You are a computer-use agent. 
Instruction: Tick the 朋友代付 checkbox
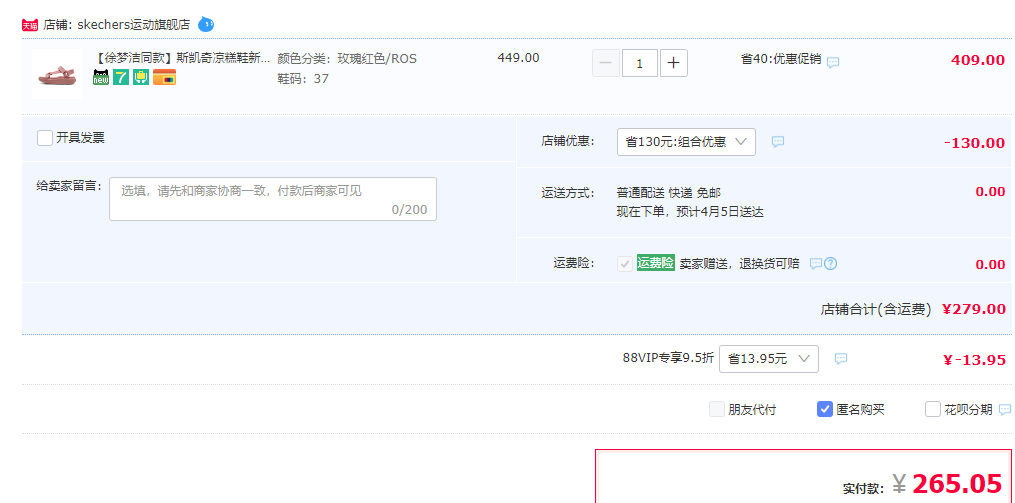[717, 409]
